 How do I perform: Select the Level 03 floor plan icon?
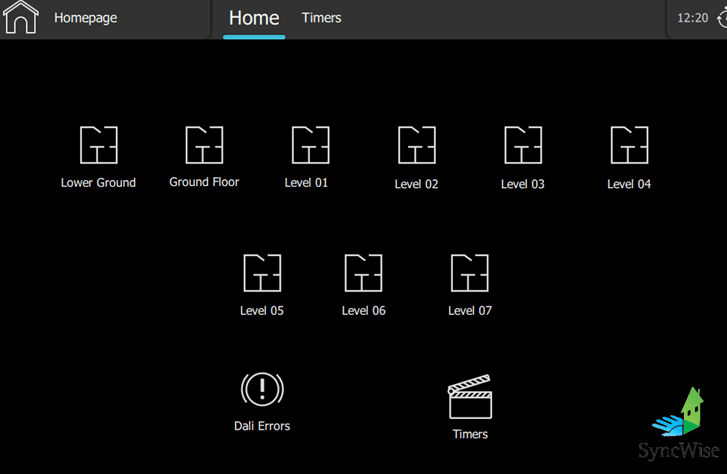pos(523,145)
